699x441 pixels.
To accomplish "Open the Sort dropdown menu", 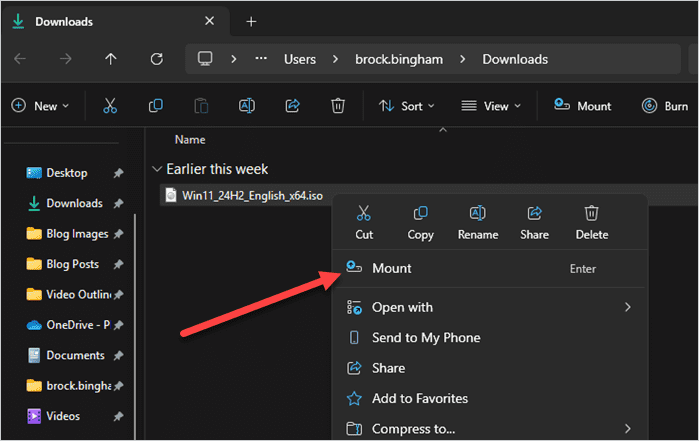I will pos(407,106).
